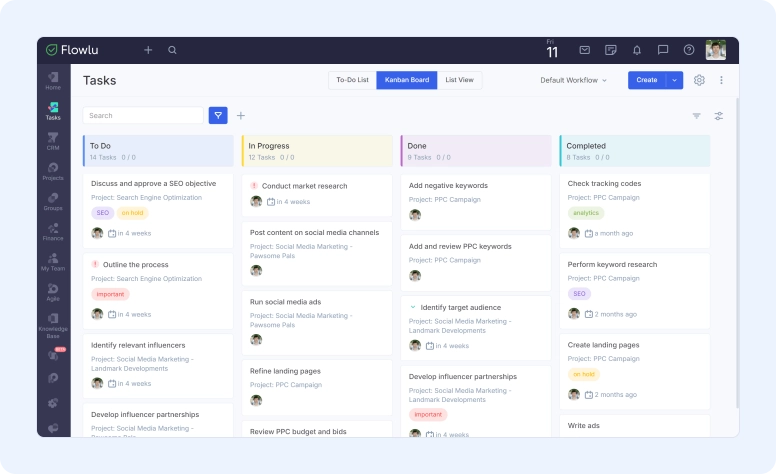Image resolution: width=776 pixels, height=474 pixels.
Task: Click the assignee avatar on Add negative keywords
Action: tap(415, 215)
